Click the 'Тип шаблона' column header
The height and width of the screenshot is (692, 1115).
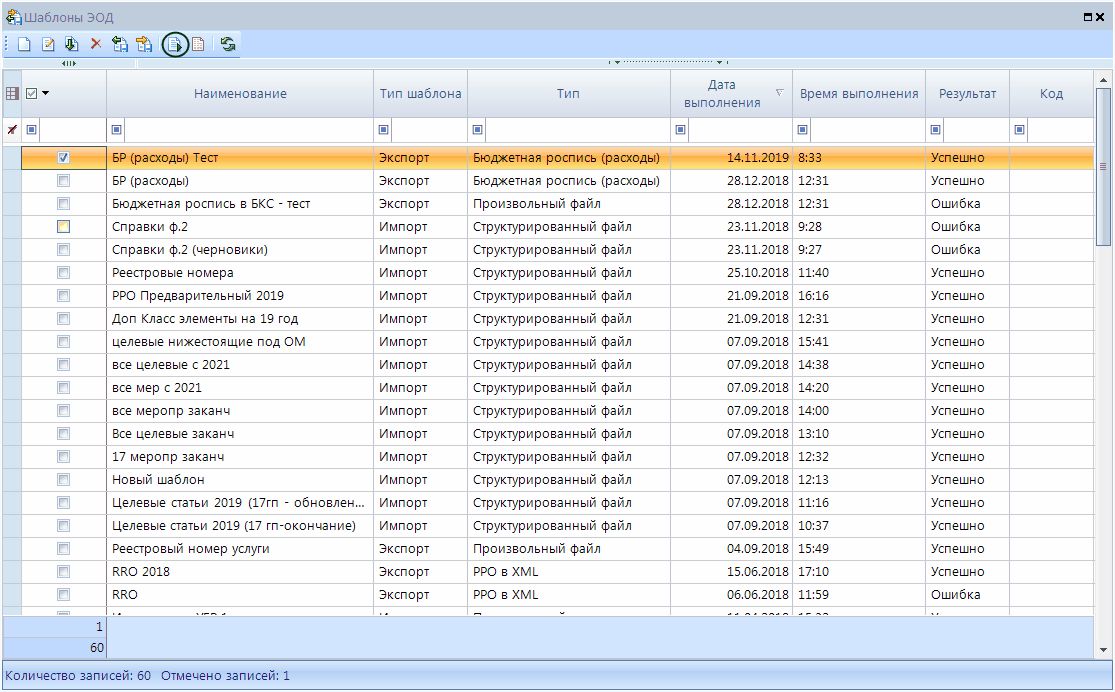tap(420, 94)
